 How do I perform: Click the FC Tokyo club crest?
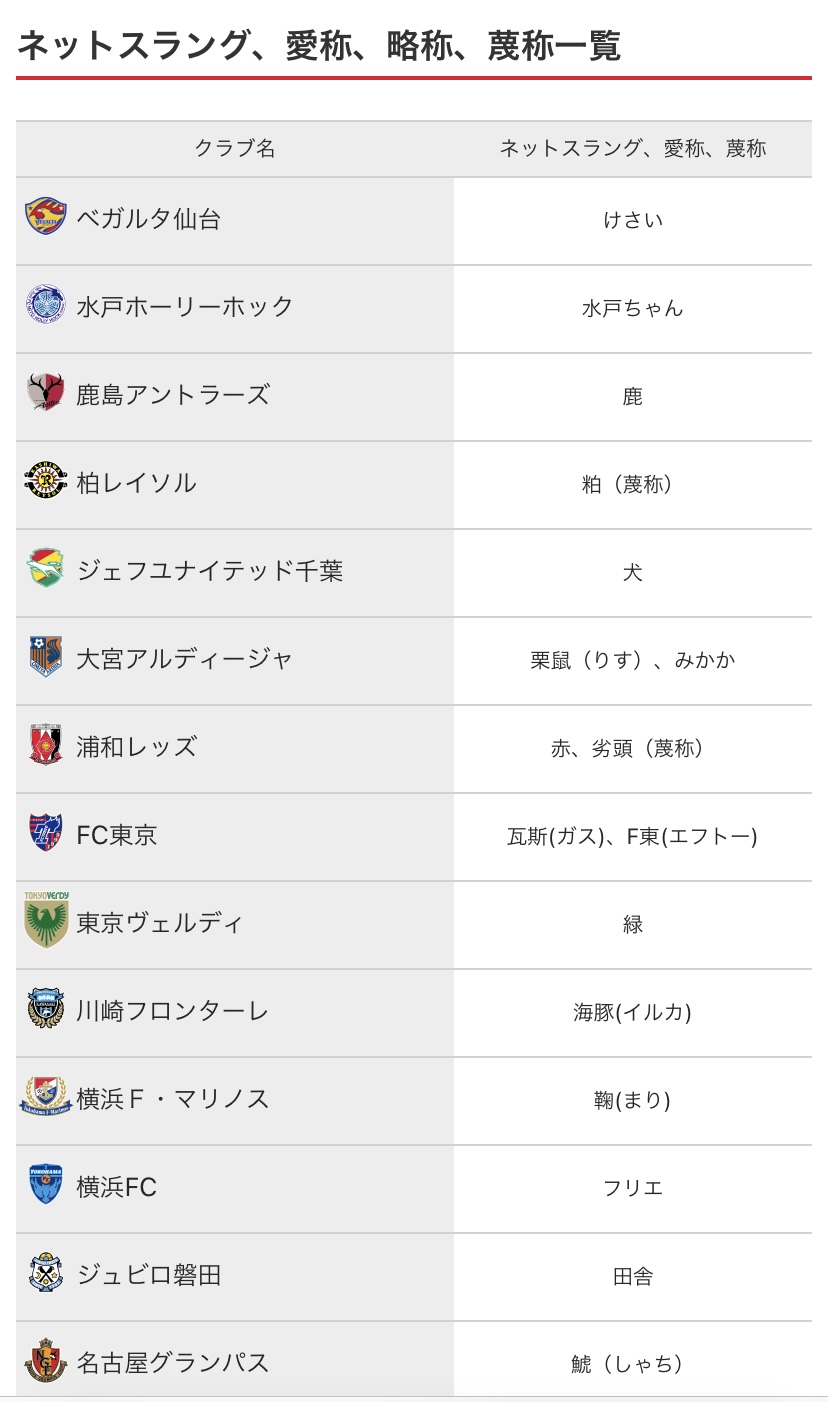[46, 833]
